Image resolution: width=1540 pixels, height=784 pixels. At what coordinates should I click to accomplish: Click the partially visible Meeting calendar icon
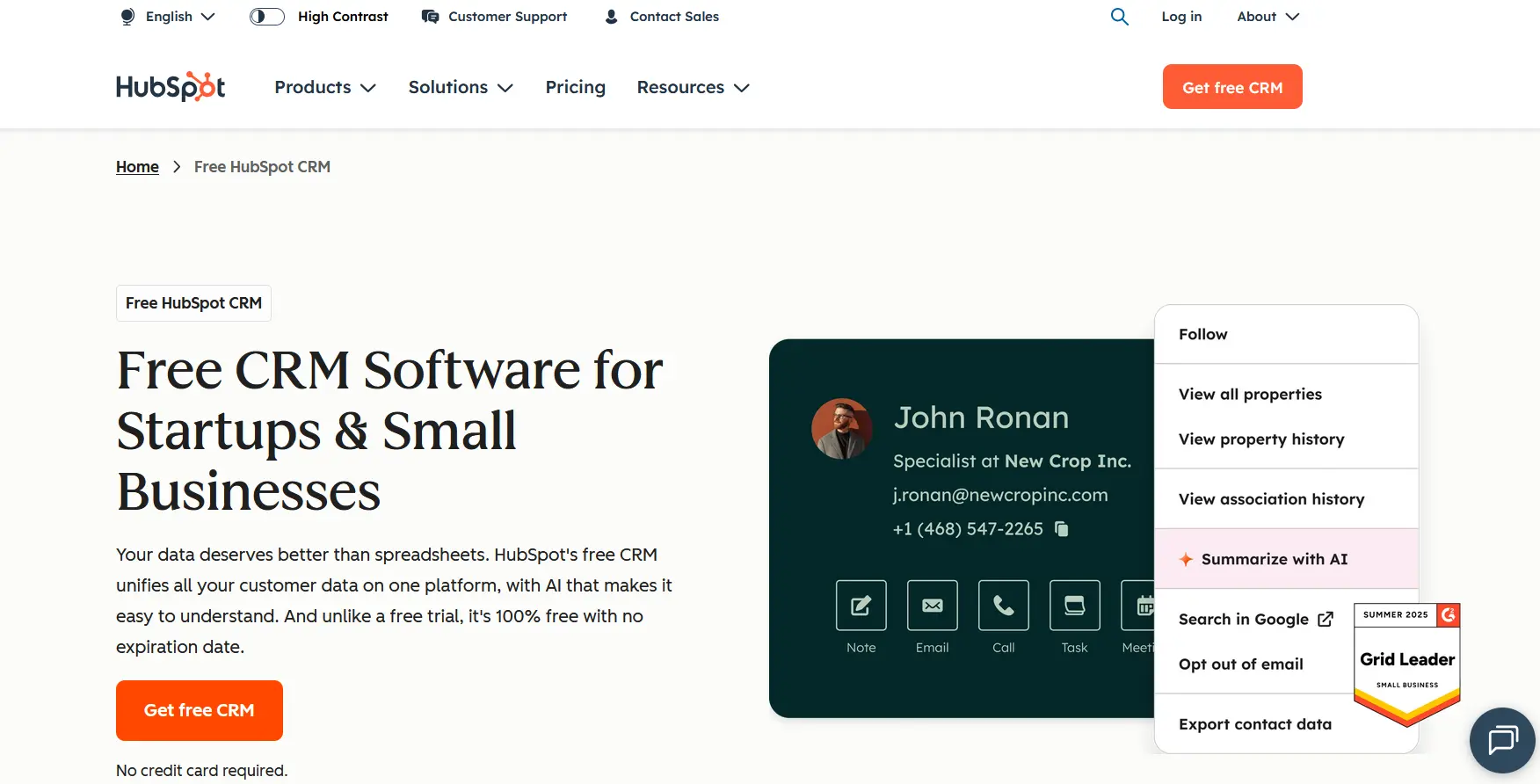(1138, 605)
